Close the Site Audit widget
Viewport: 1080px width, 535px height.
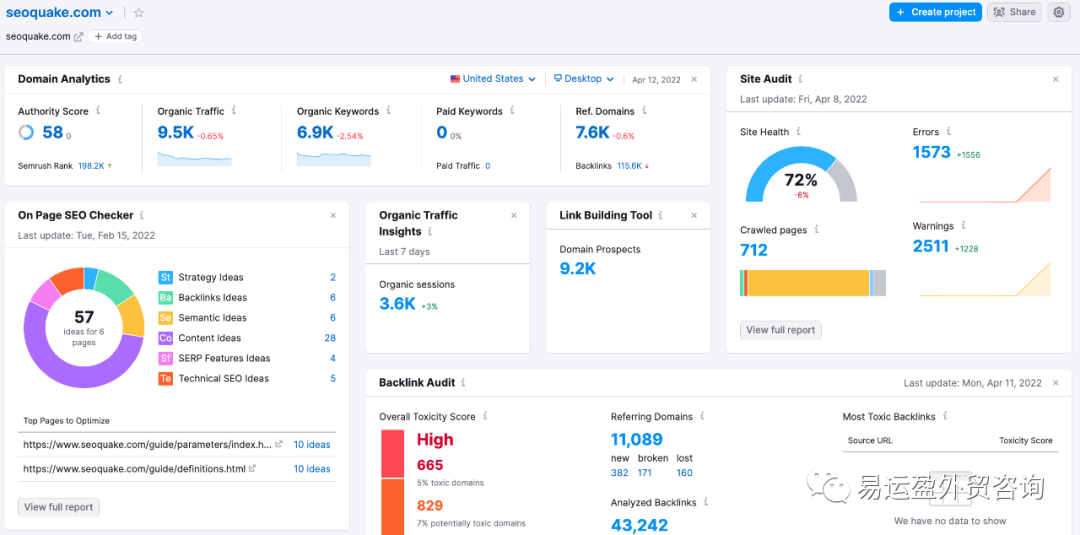click(x=1055, y=79)
